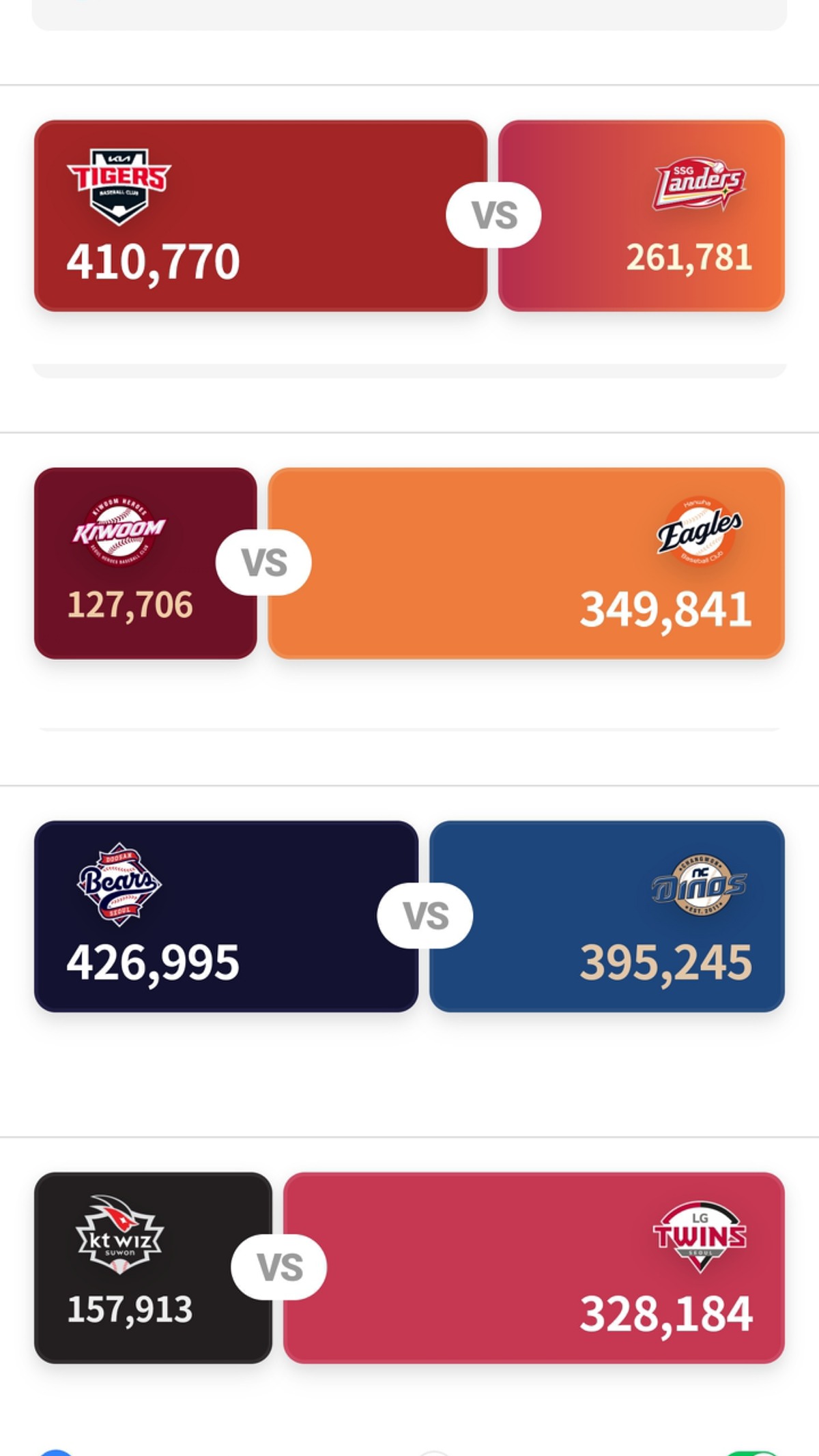Click the VS badge between Tigers and Landers
Screen dimensions: 819x1456
493,215
